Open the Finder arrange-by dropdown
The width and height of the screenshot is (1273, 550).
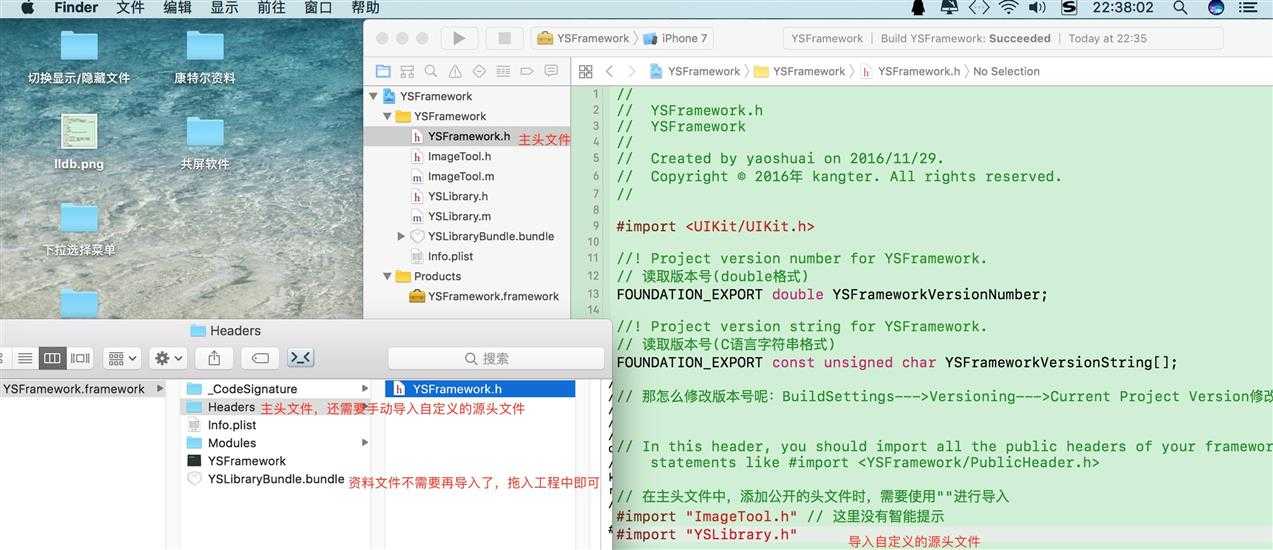coord(122,358)
